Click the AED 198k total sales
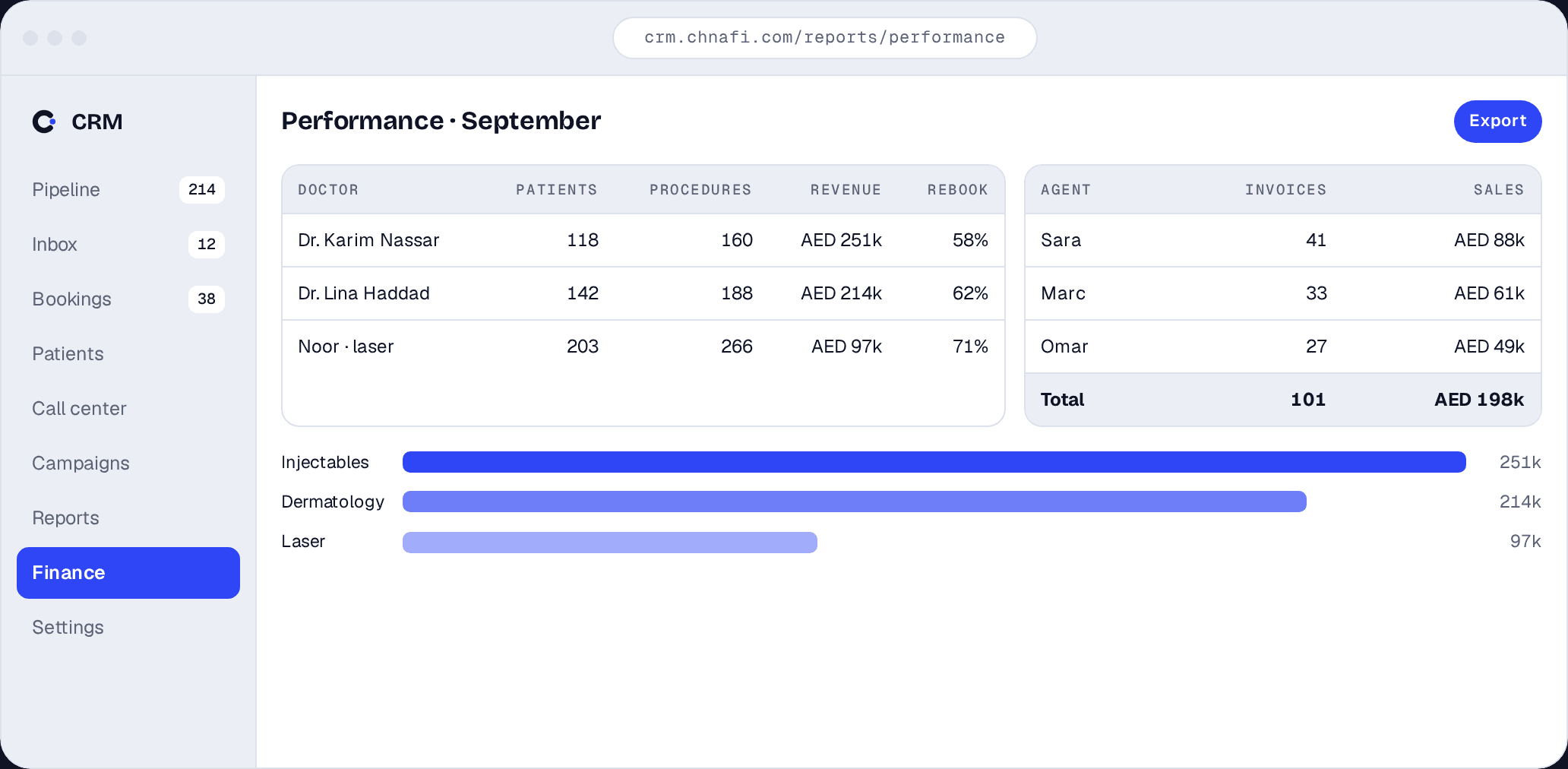Screen dimensions: 1568x769 [1479, 400]
